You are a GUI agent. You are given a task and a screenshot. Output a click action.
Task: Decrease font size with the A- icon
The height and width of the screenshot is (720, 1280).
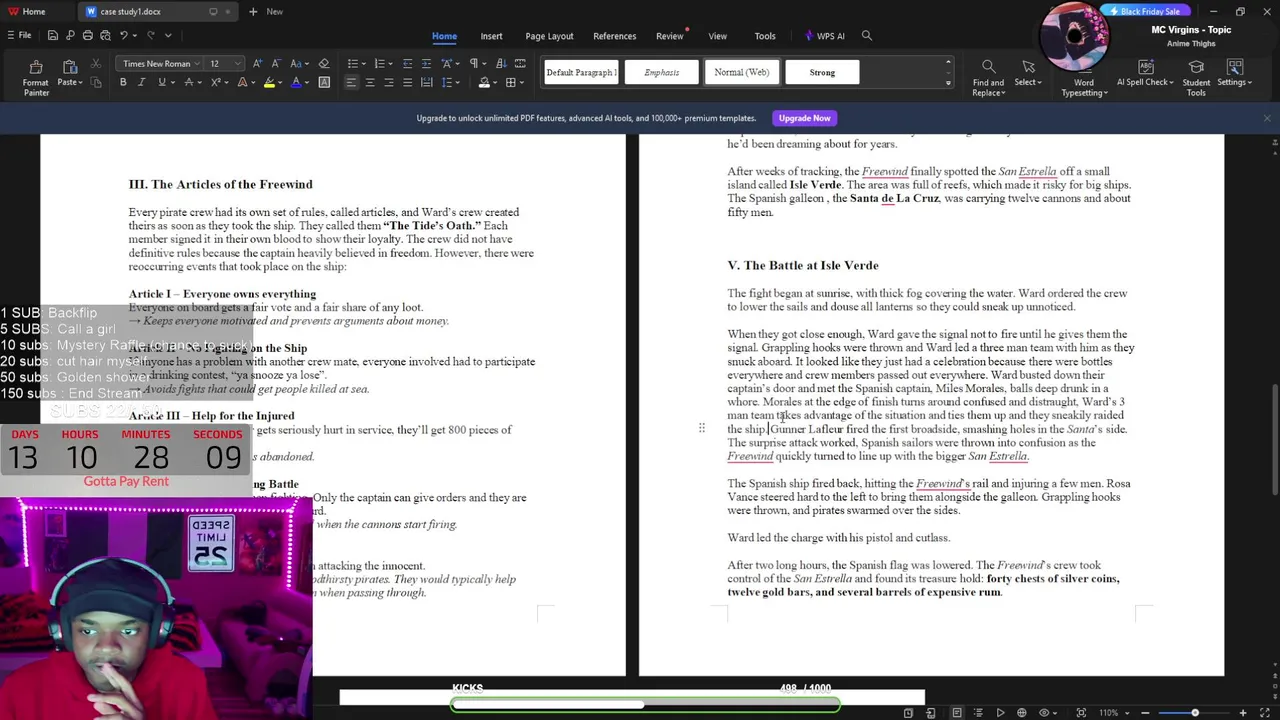(x=275, y=64)
